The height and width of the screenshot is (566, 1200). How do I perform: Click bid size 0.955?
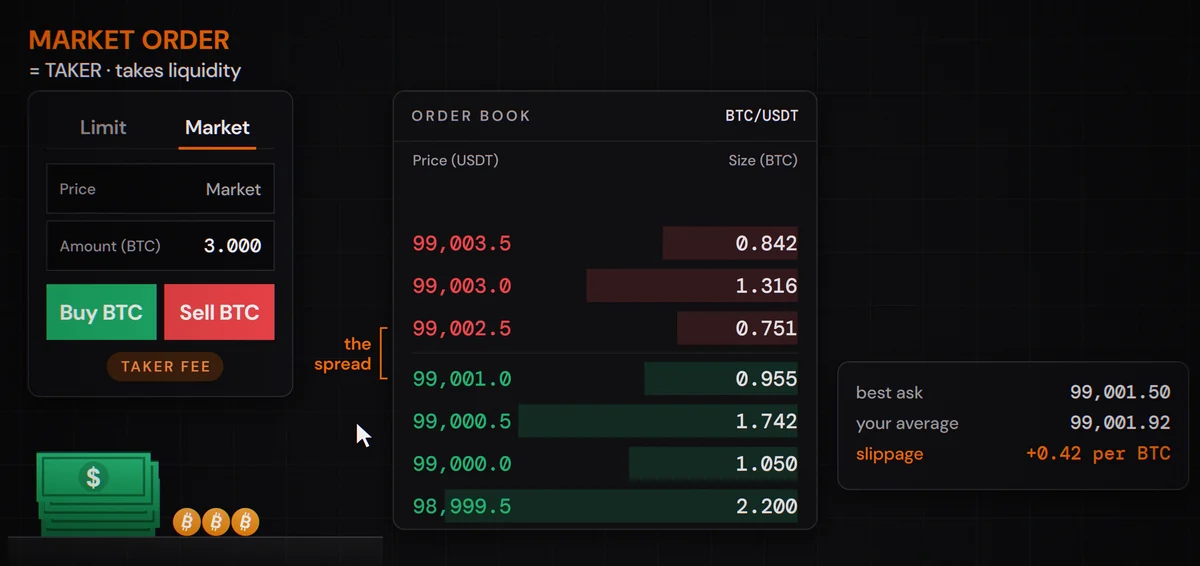(766, 379)
